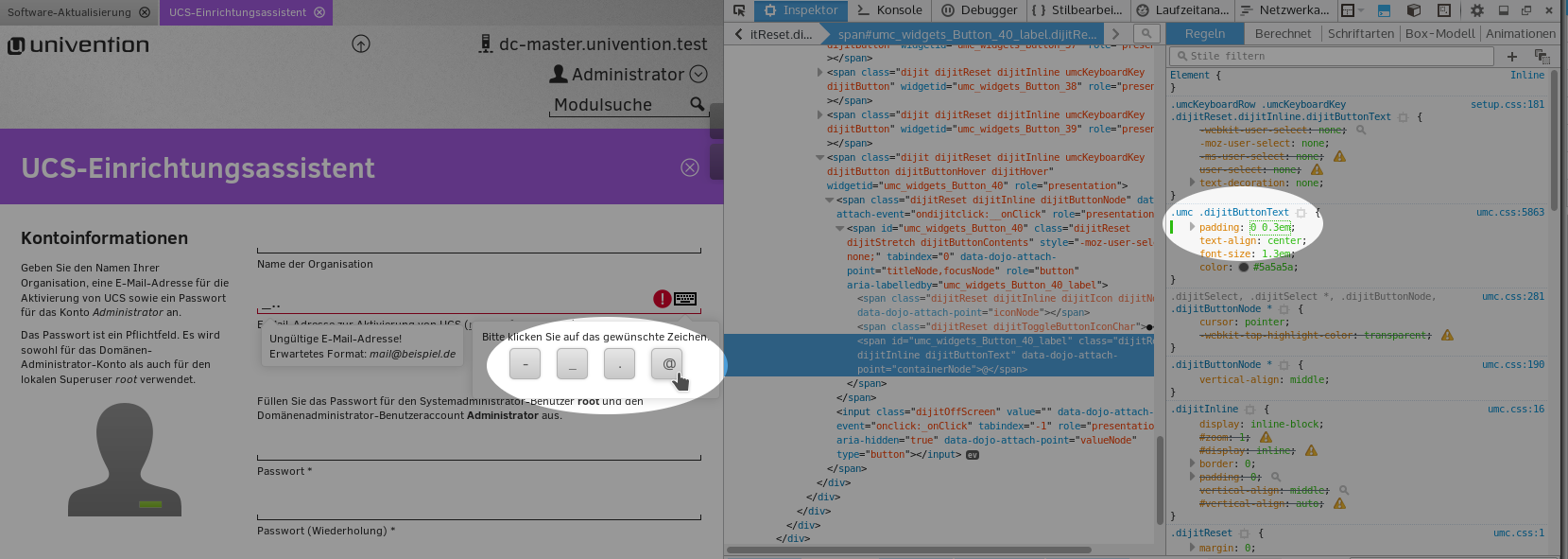Click the Modulsuche magnifier icon

698,104
